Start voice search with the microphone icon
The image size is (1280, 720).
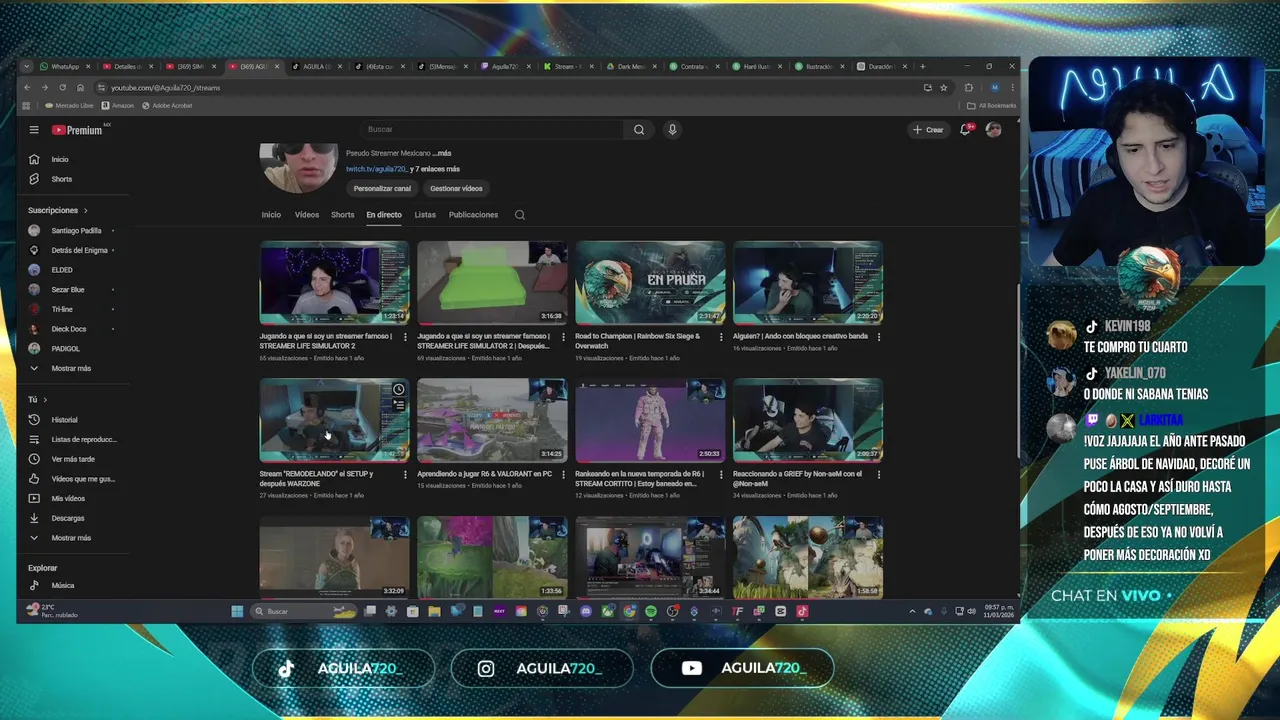point(672,130)
